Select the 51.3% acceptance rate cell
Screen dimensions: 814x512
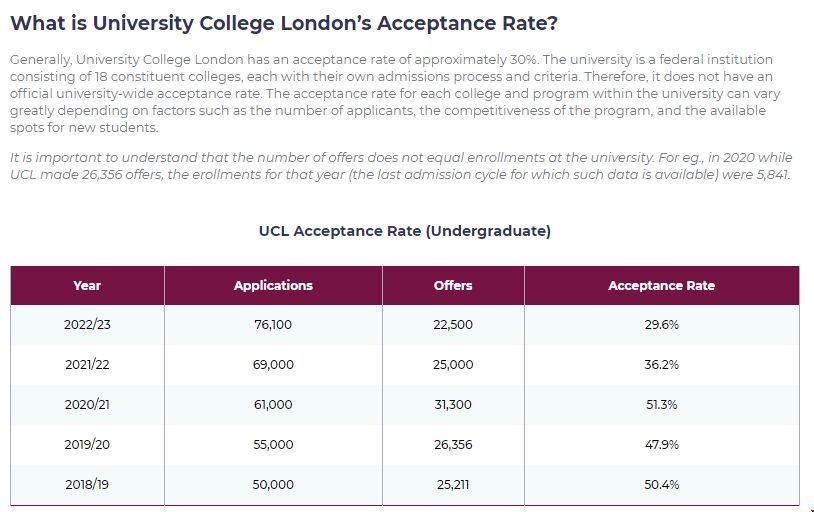pyautogui.click(x=661, y=405)
